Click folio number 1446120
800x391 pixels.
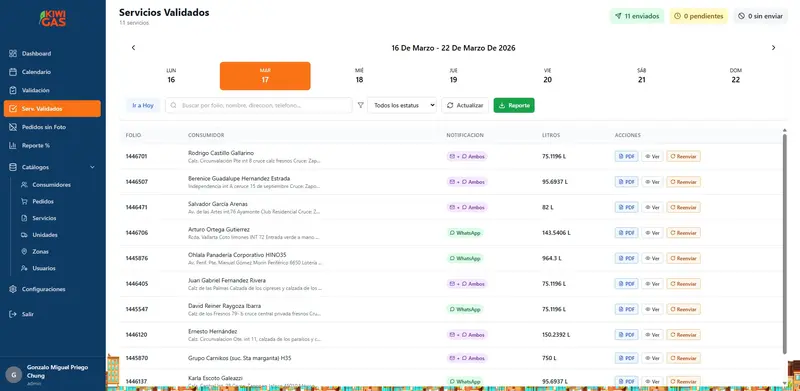click(137, 335)
